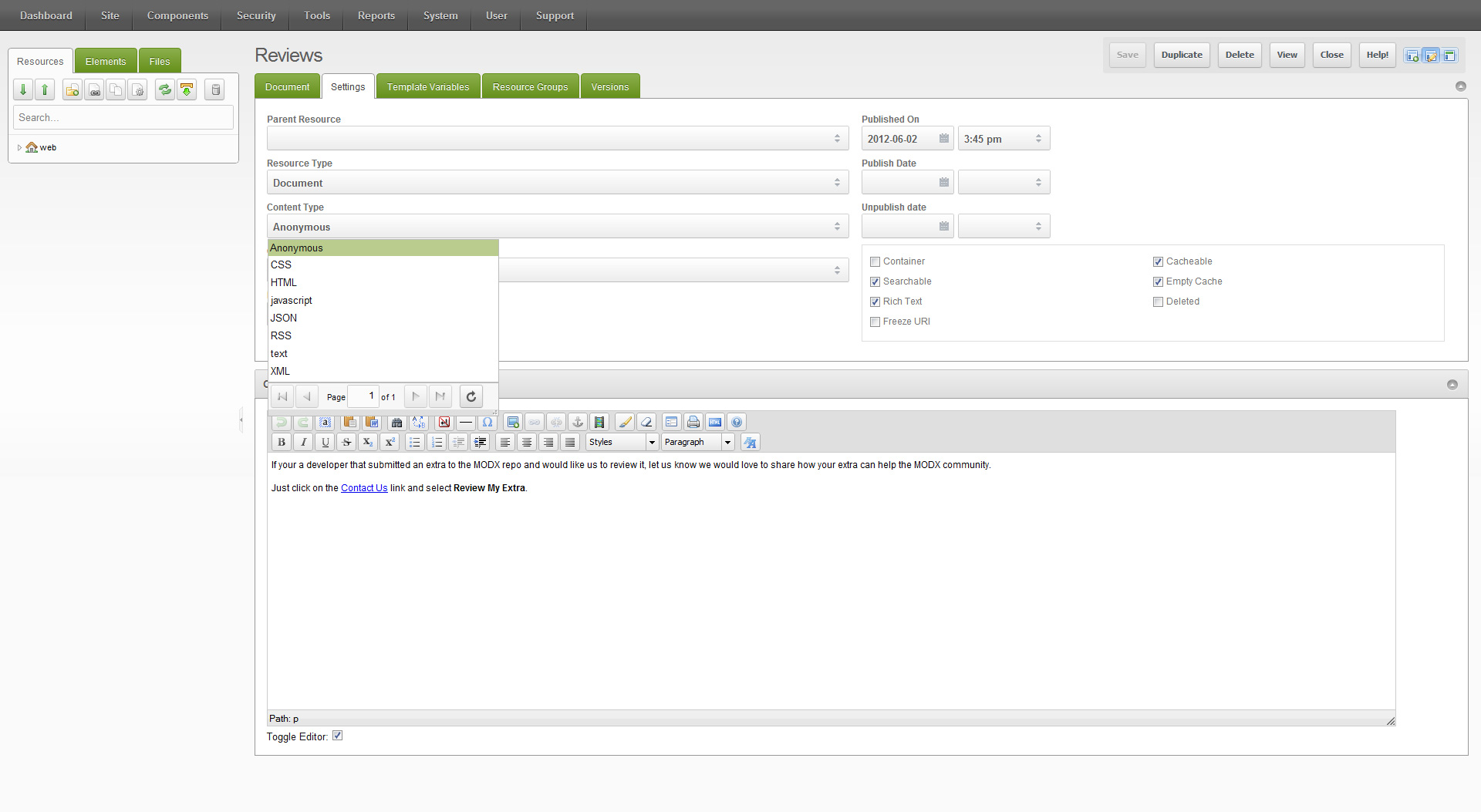Click the Duplicate button
The height and width of the screenshot is (812, 1481).
click(x=1182, y=55)
